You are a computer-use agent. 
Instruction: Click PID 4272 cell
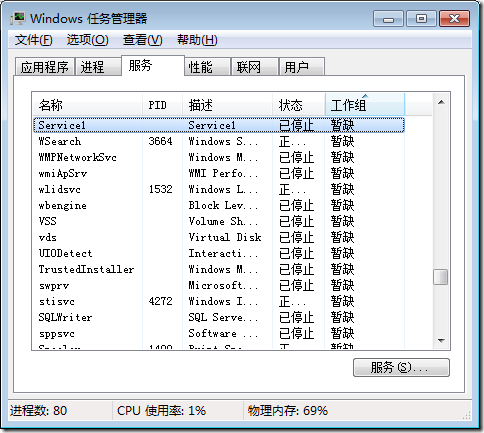[x=160, y=301]
